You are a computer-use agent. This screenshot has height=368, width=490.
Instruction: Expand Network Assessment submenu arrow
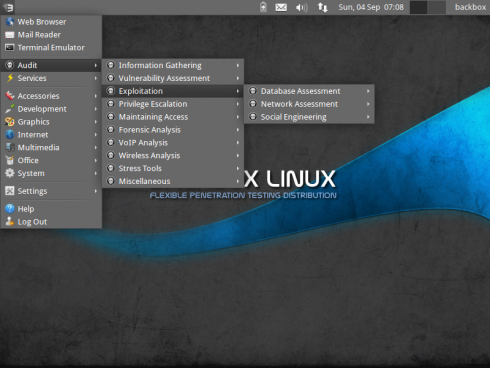(368, 104)
